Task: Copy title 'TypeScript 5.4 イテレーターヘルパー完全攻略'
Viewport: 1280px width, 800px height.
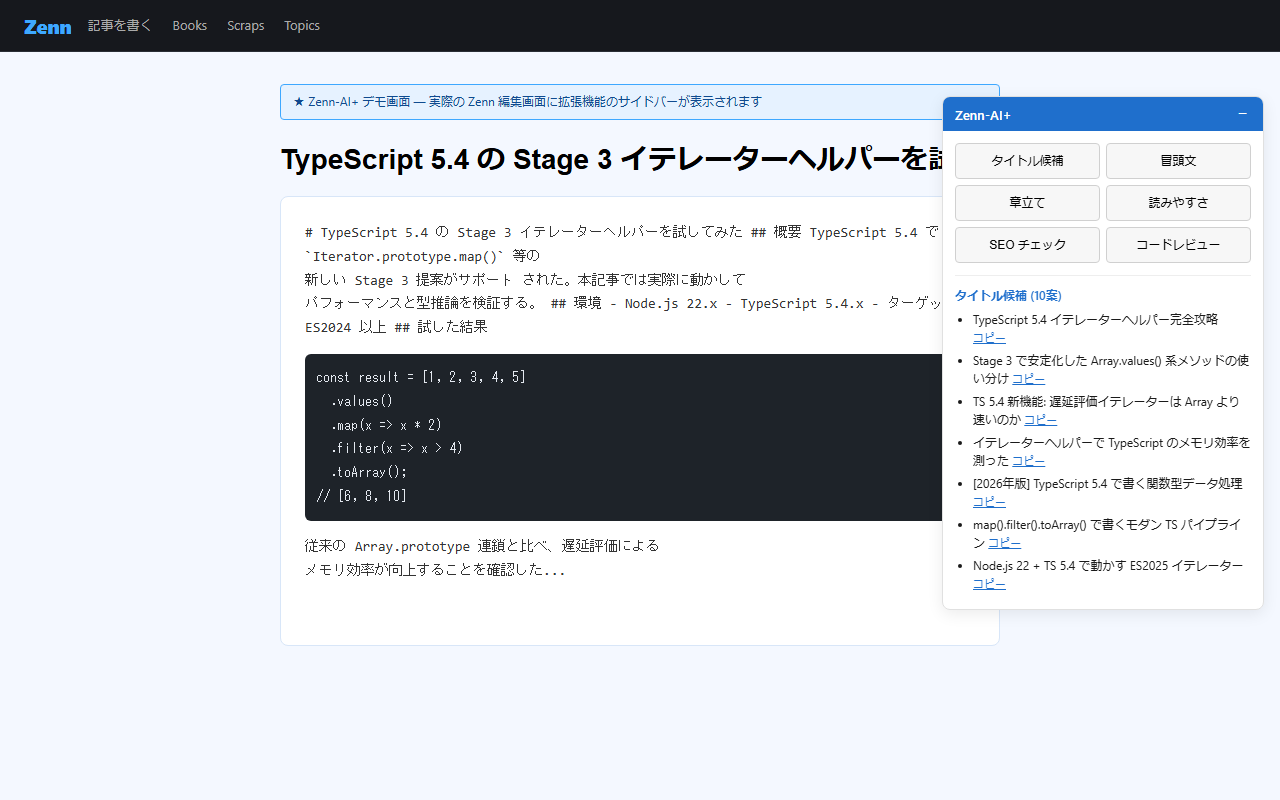Action: (989, 338)
